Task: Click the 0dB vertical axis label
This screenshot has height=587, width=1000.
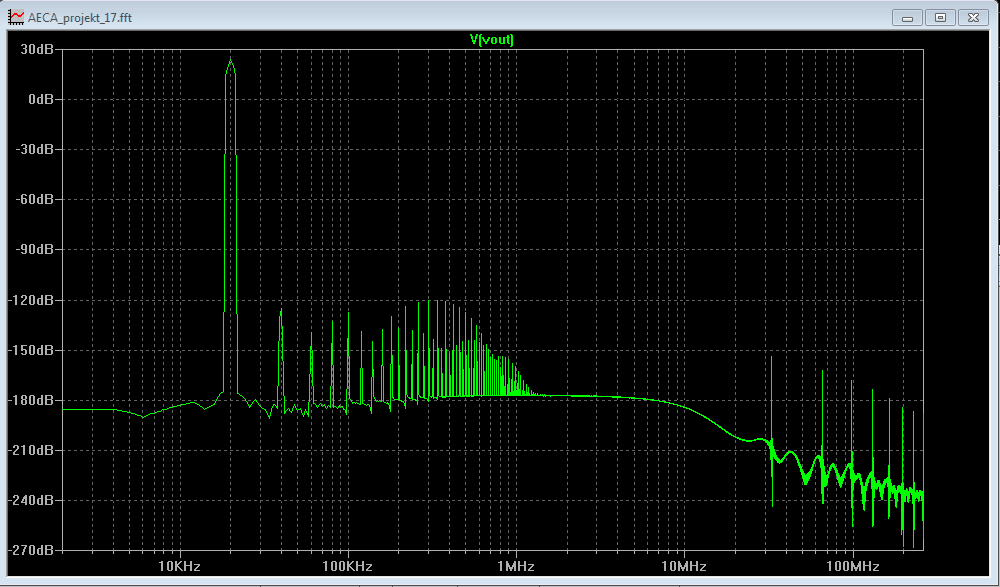Action: [x=40, y=99]
